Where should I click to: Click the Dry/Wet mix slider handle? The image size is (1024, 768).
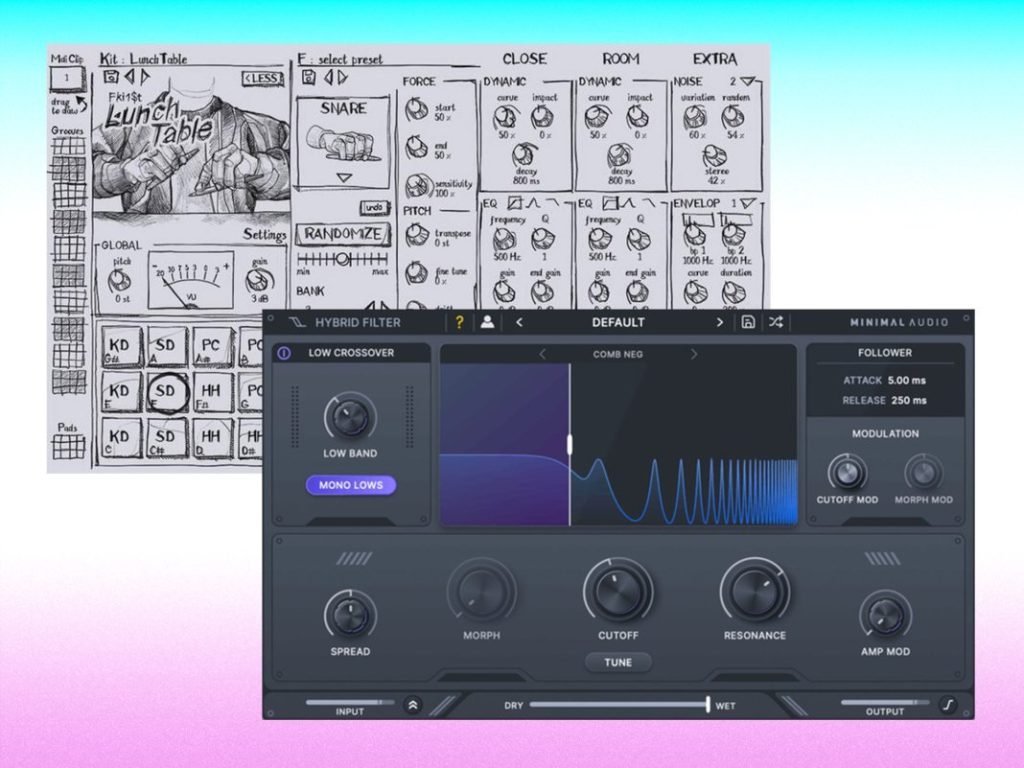point(707,704)
